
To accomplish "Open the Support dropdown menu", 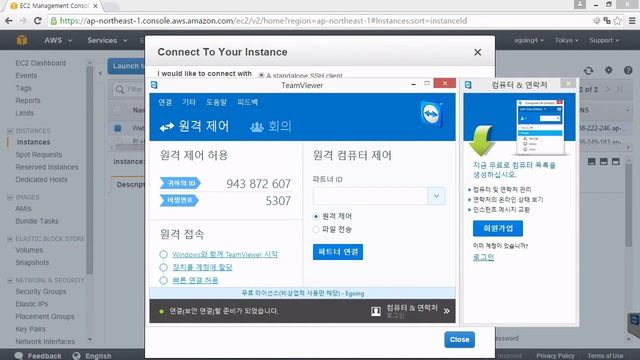I will pos(604,40).
